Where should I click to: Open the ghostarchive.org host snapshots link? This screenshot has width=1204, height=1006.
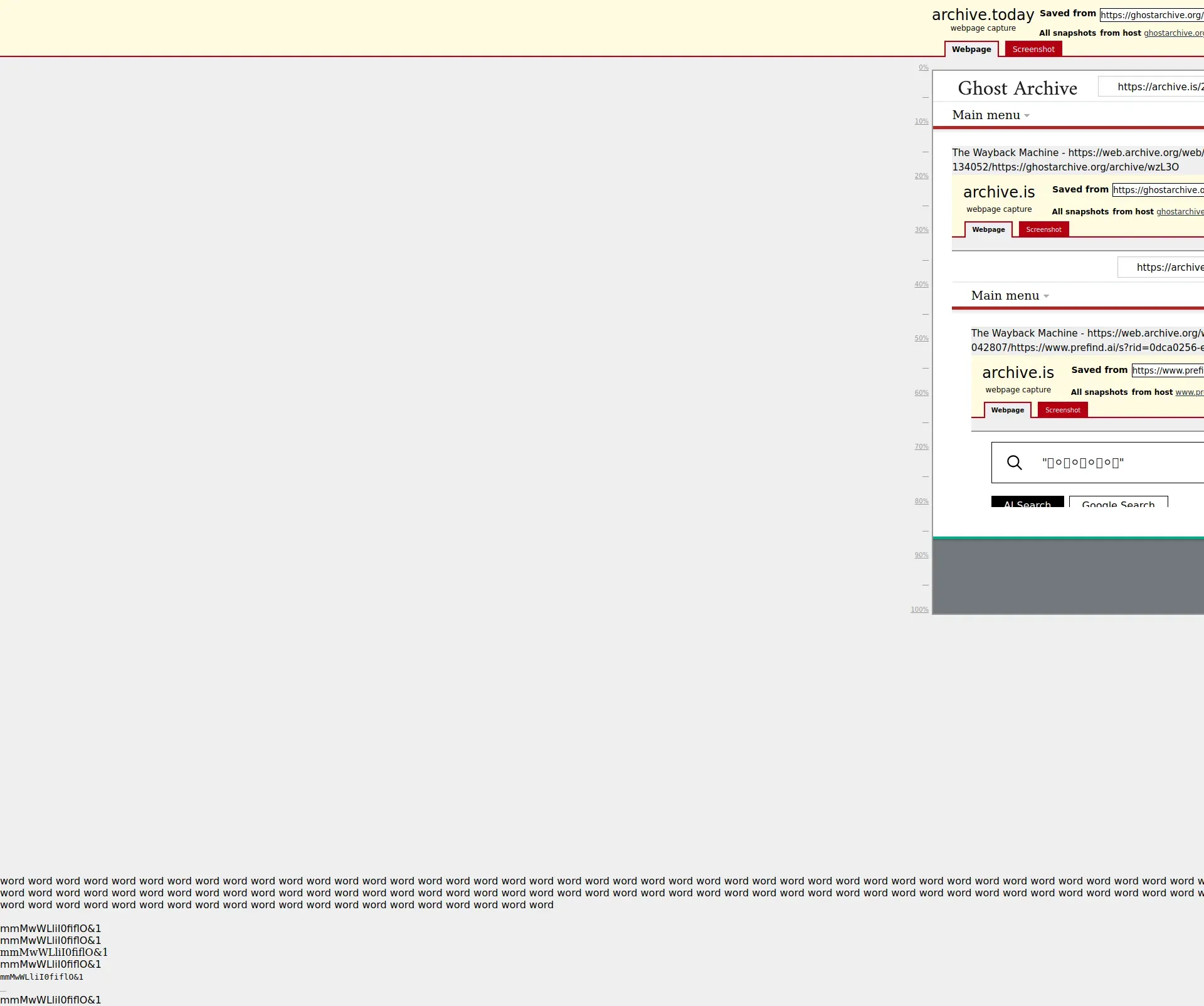point(1173,33)
